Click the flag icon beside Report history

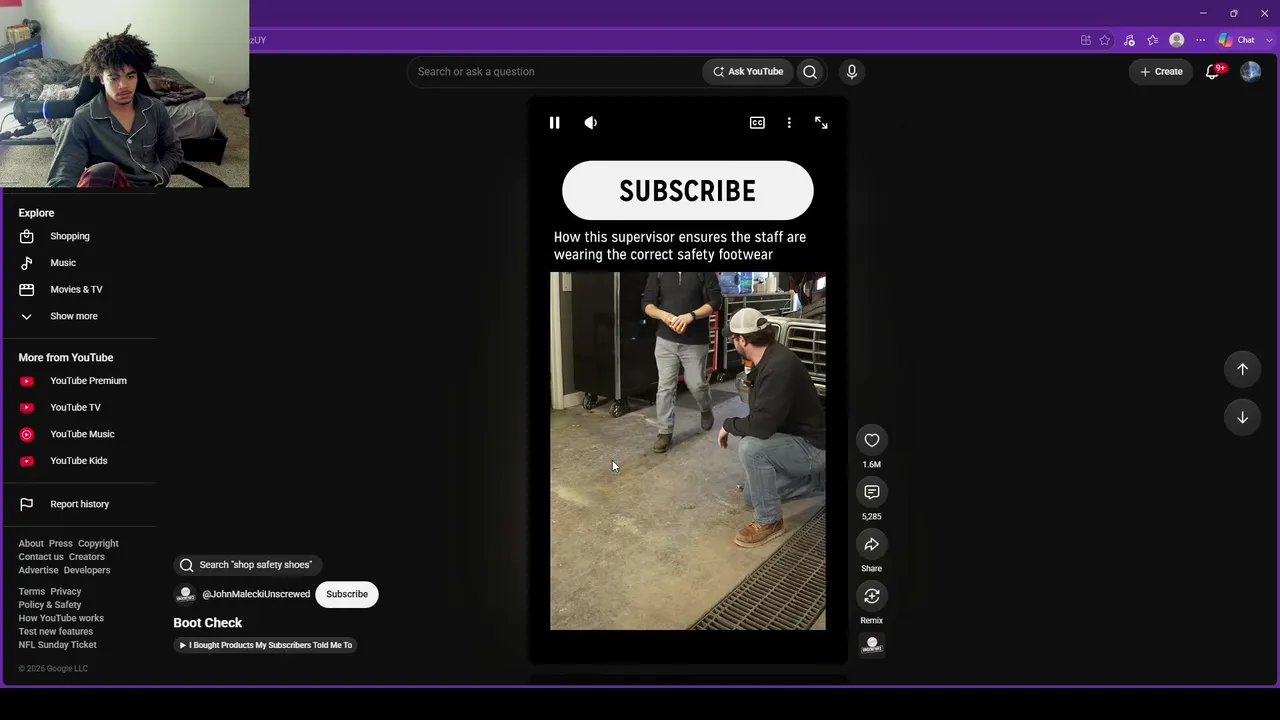pos(27,504)
